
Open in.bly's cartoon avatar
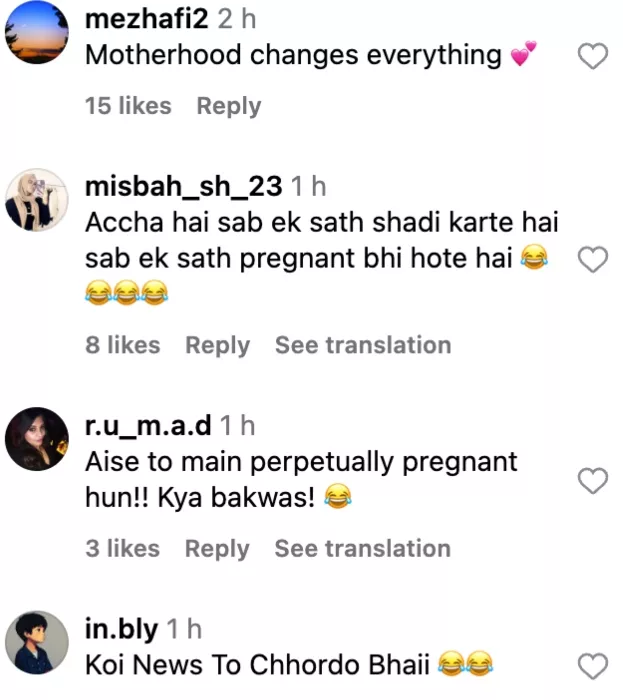point(37,642)
